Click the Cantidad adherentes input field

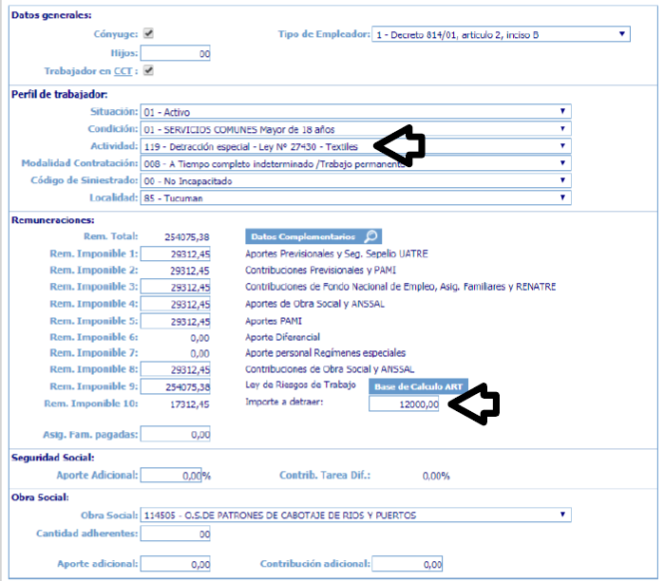tap(176, 534)
